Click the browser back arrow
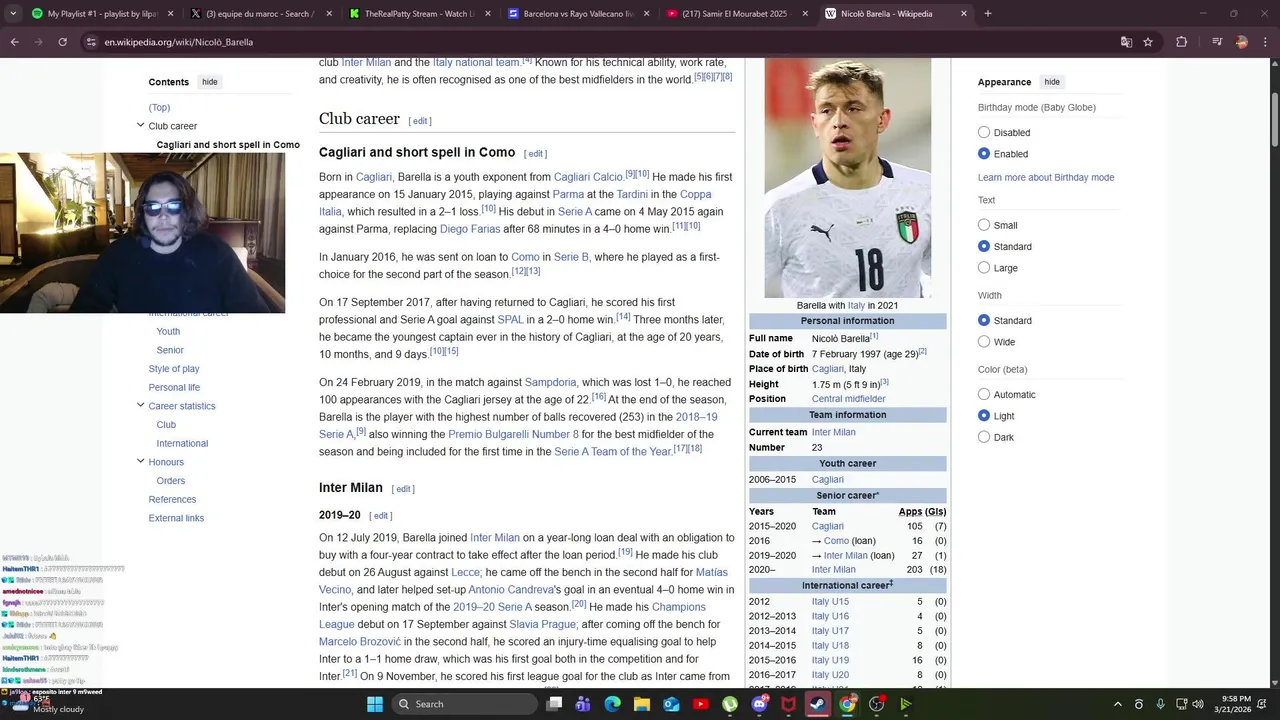Viewport: 1280px width, 720px height. 14,42
